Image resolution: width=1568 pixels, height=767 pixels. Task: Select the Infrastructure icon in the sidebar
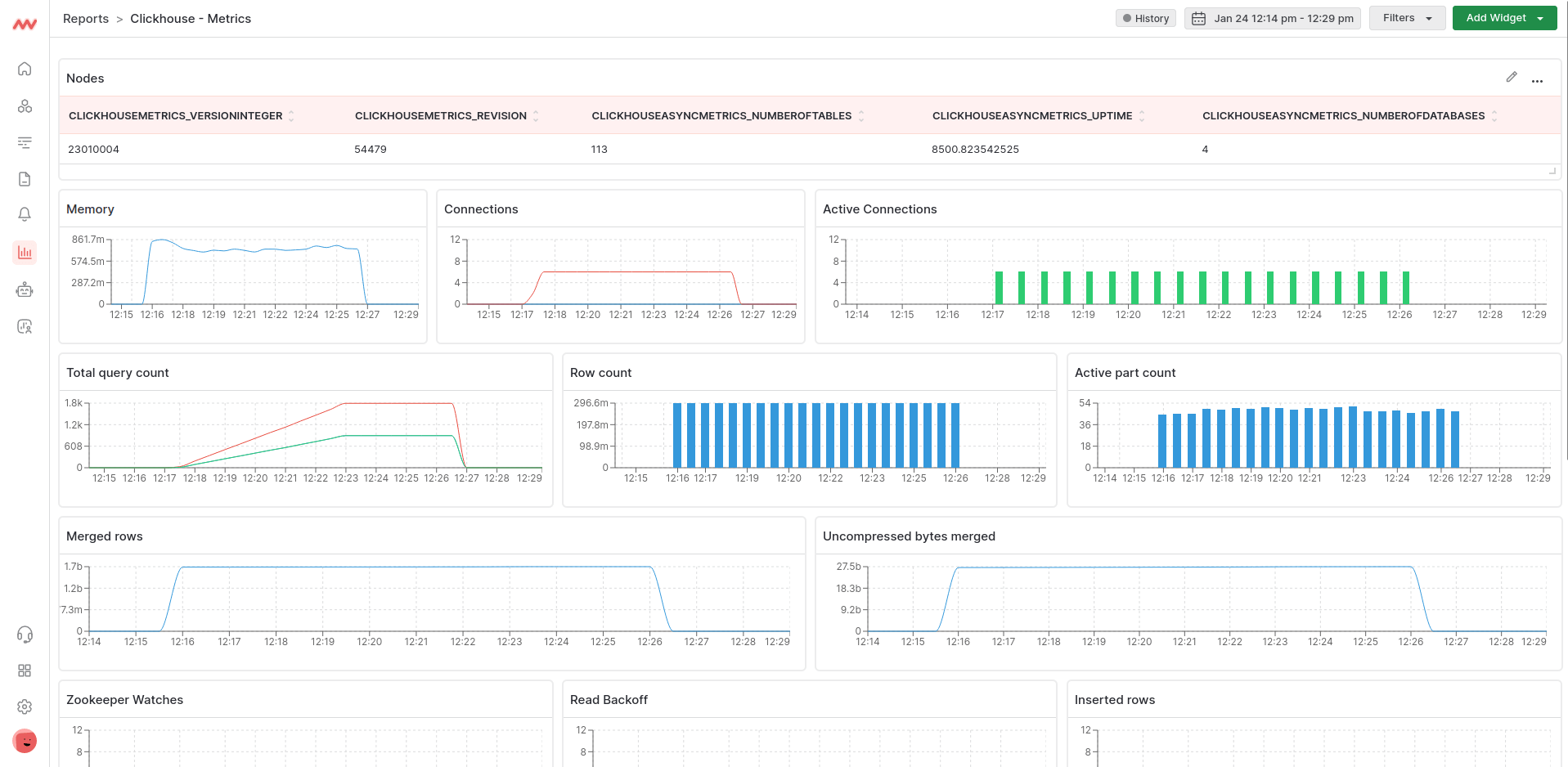tap(25, 106)
